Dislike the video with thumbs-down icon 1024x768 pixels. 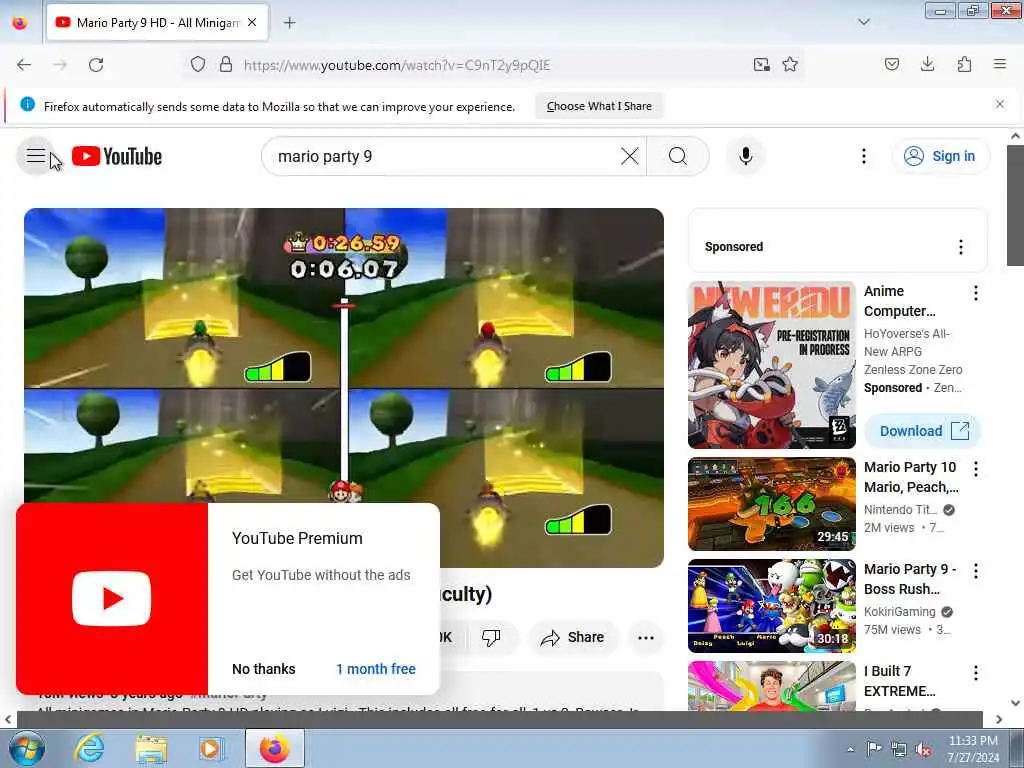pos(491,637)
